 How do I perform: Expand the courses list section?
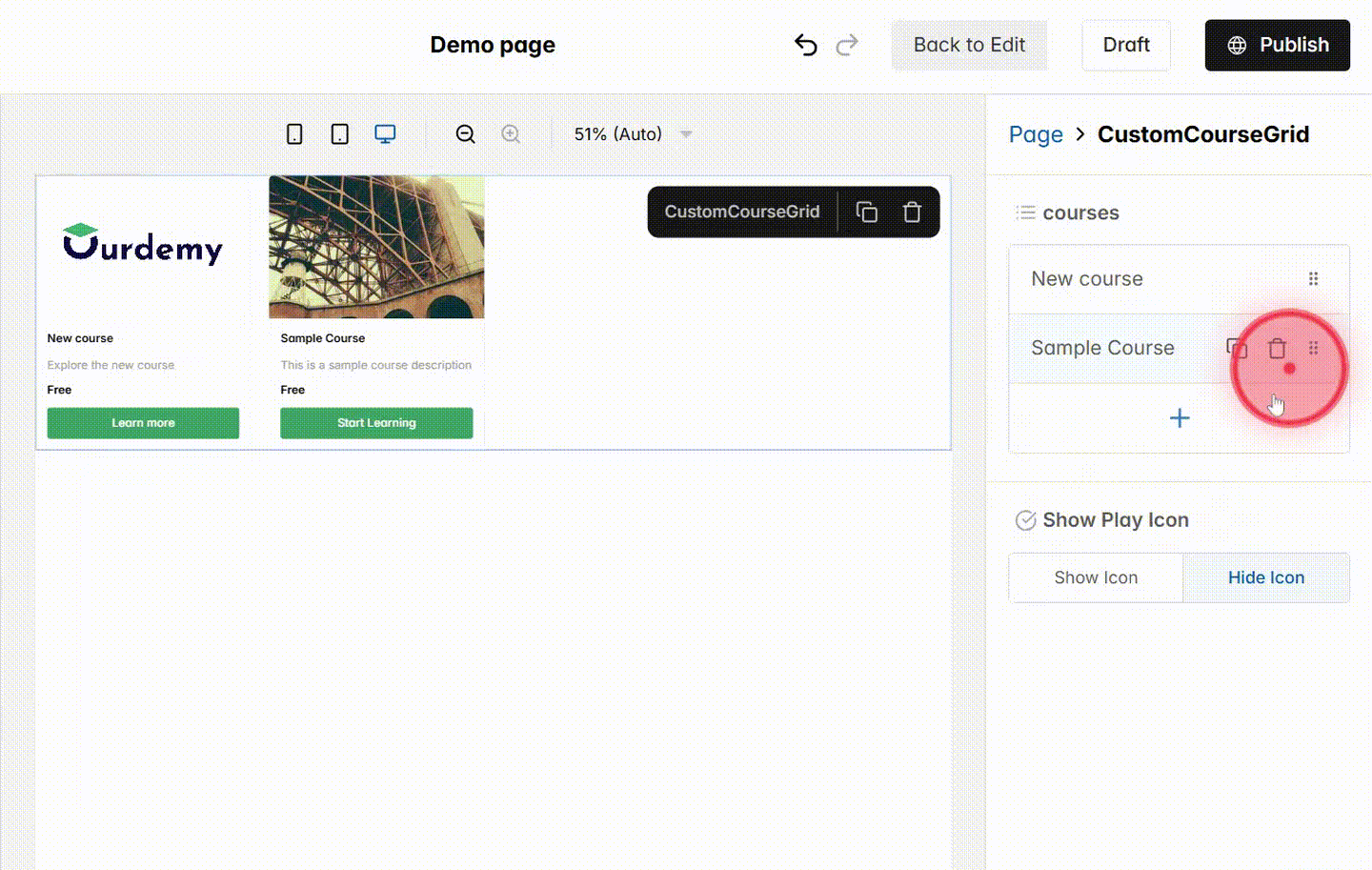coord(1025,212)
